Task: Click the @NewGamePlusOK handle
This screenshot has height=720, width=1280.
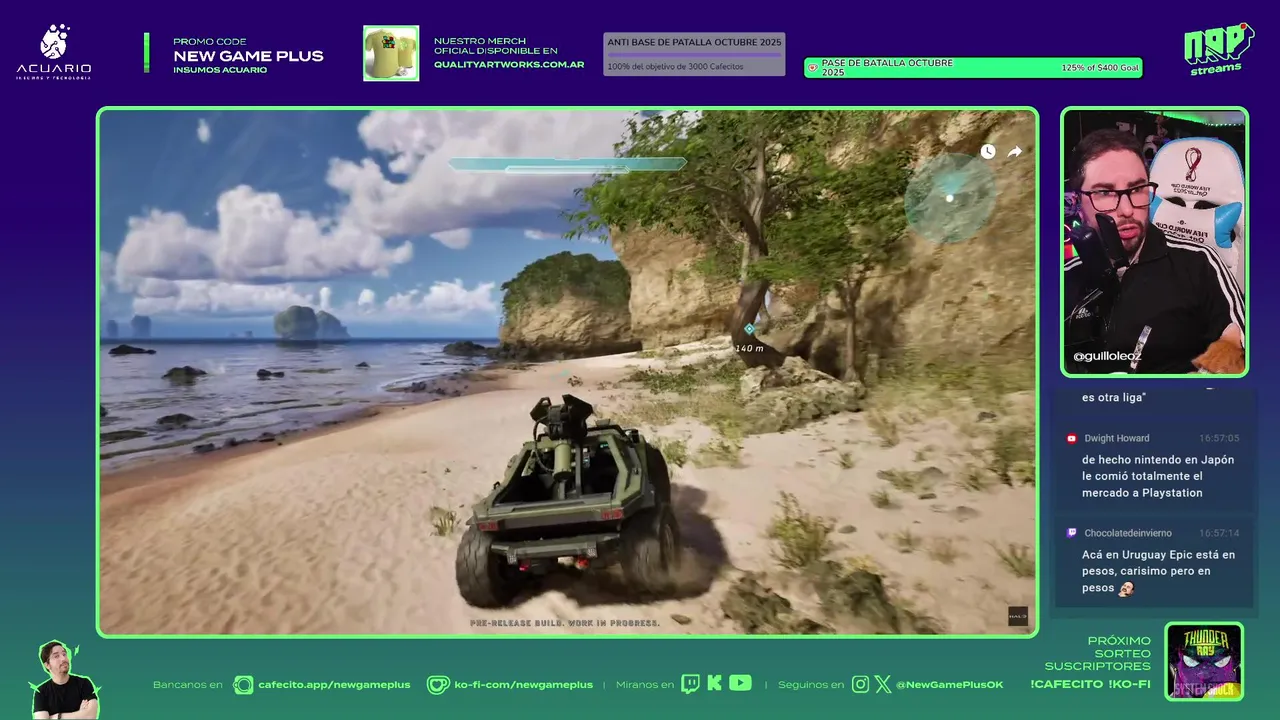Action: point(949,685)
